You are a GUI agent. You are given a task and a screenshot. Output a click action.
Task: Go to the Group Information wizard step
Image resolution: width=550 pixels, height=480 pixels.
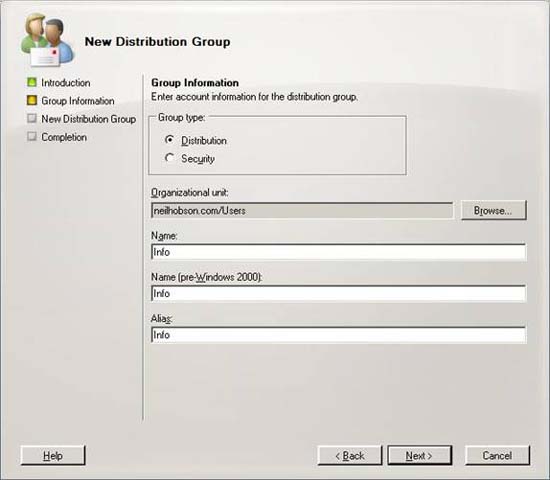[x=78, y=101]
